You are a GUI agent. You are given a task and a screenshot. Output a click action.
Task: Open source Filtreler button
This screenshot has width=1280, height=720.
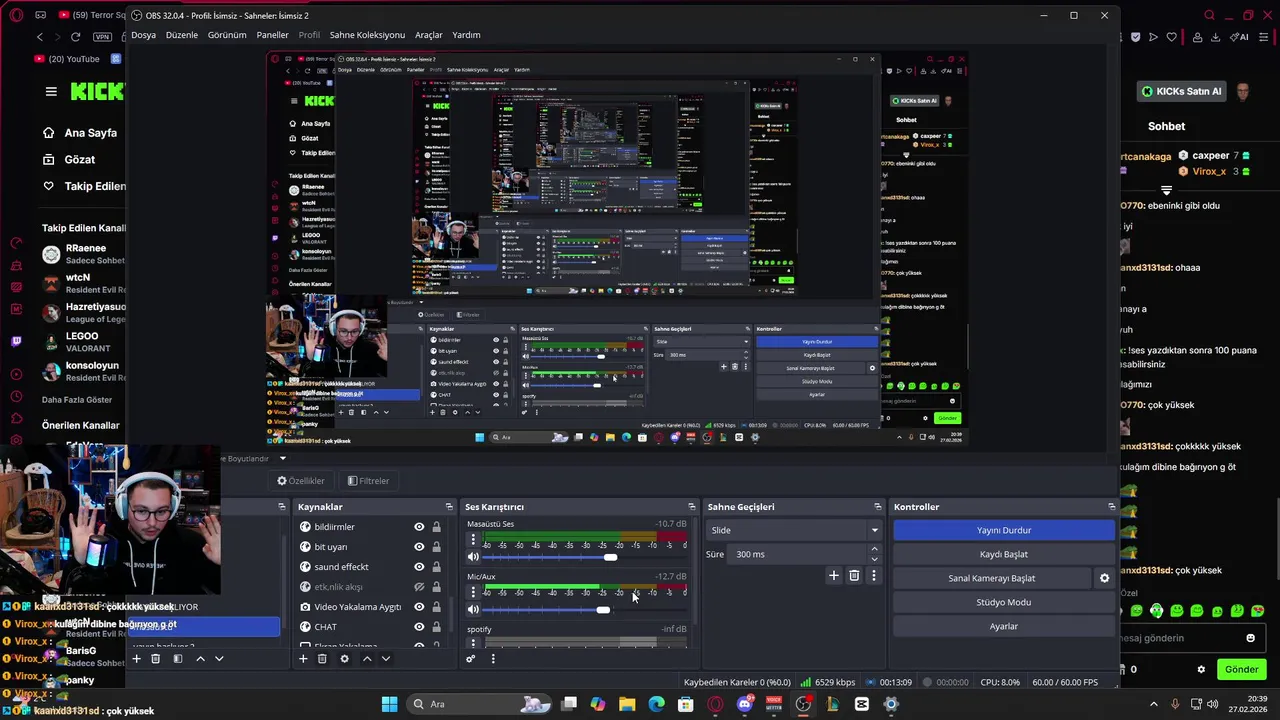pyautogui.click(x=368, y=481)
